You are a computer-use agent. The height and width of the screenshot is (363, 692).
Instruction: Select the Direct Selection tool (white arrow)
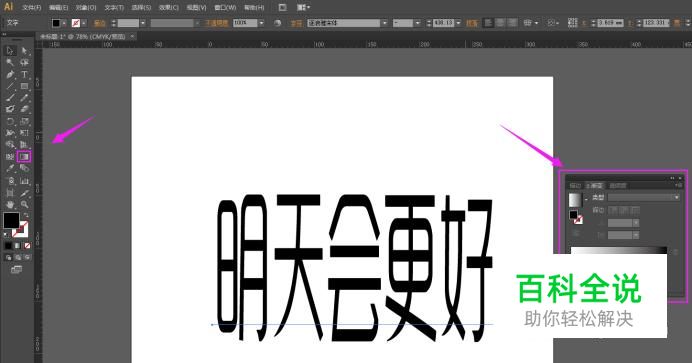(x=24, y=51)
